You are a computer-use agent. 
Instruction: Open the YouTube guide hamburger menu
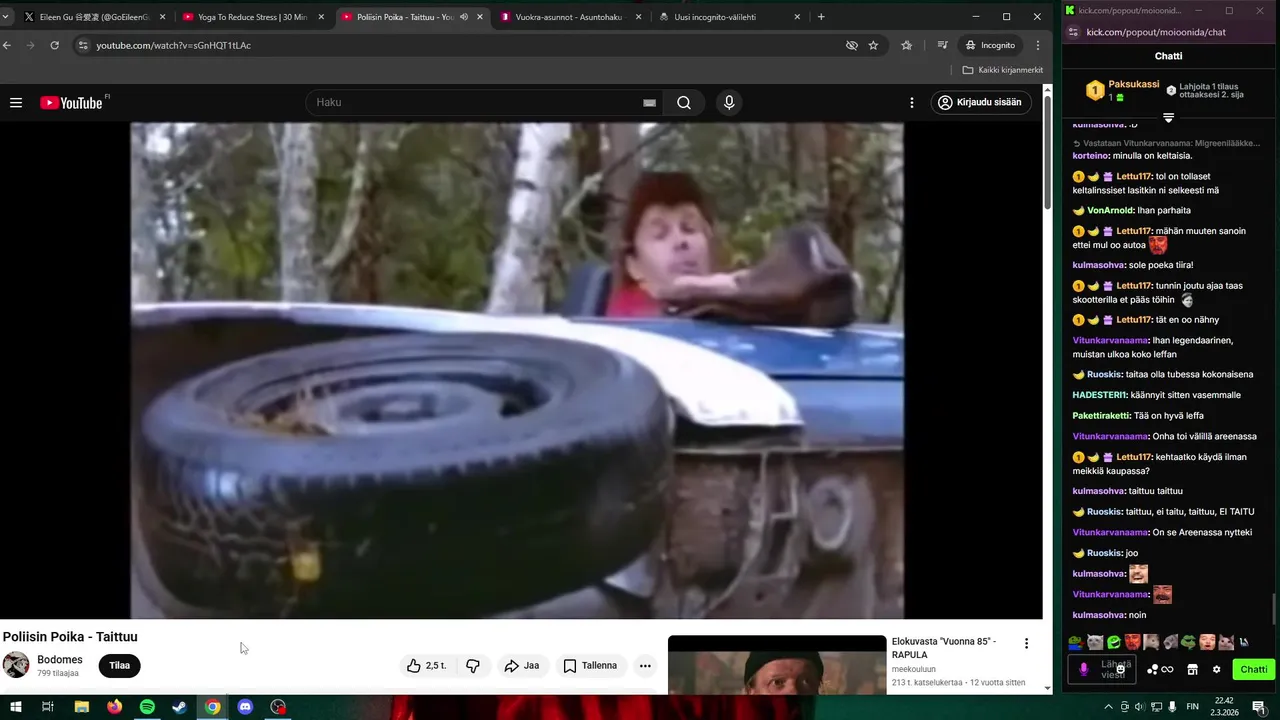click(x=16, y=102)
